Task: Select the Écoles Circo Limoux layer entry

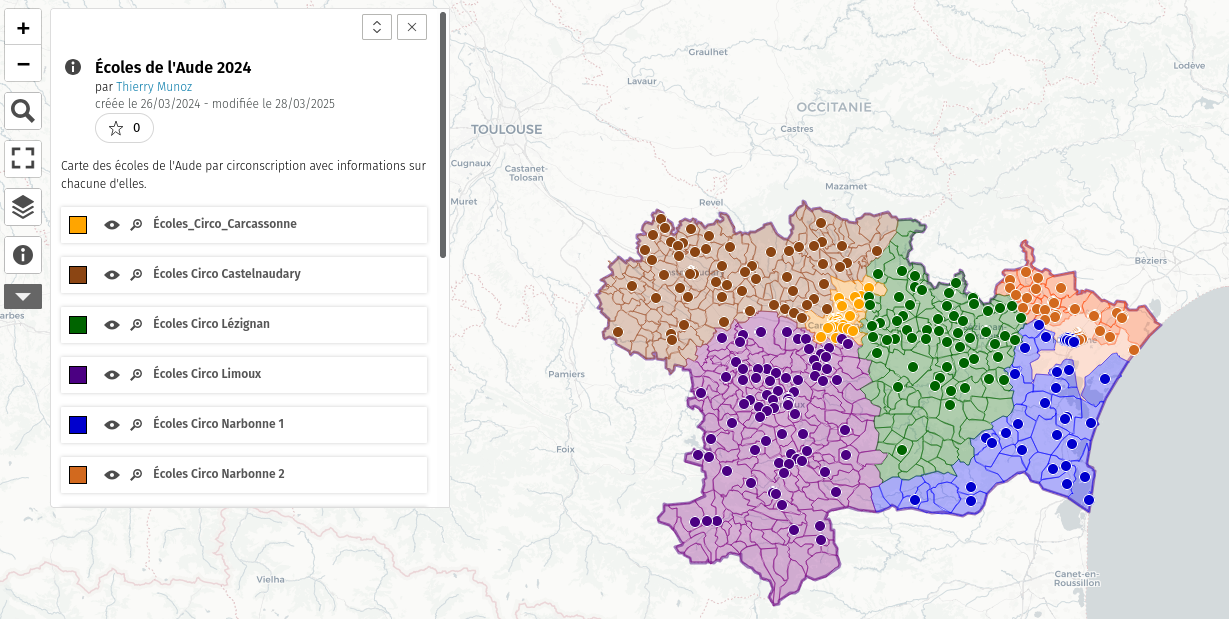Action: tap(206, 374)
